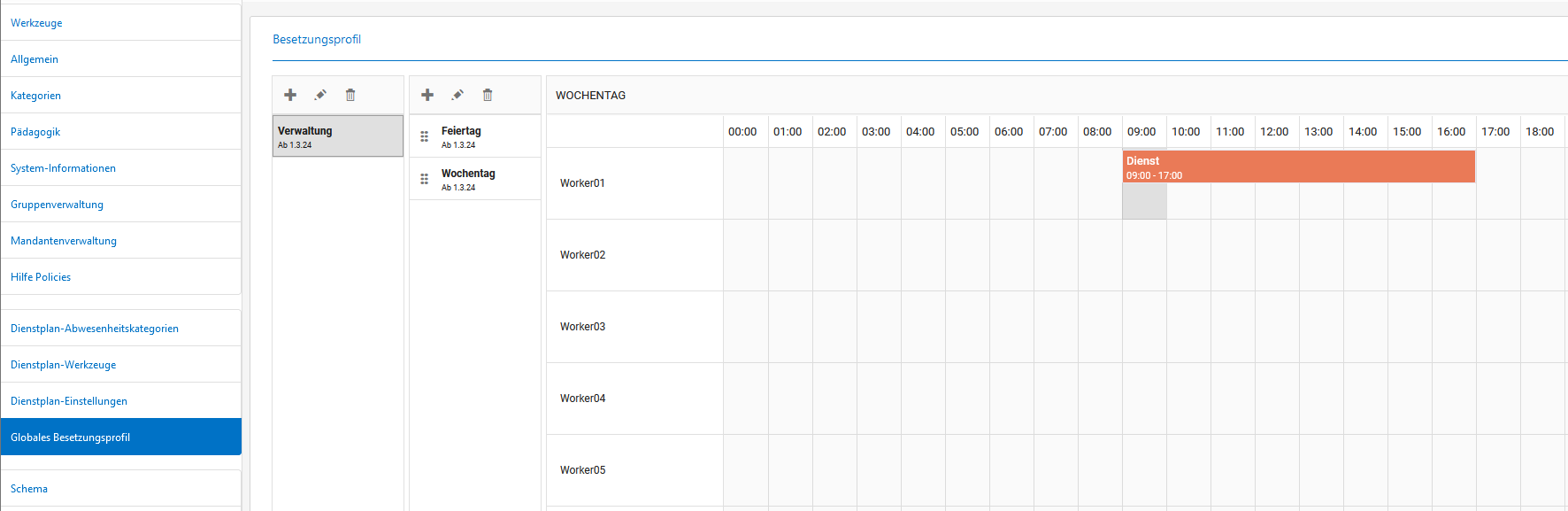Viewport: 1568px width, 511px height.
Task: Open Gruppenverwaltung in the sidebar menu
Action: click(57, 205)
